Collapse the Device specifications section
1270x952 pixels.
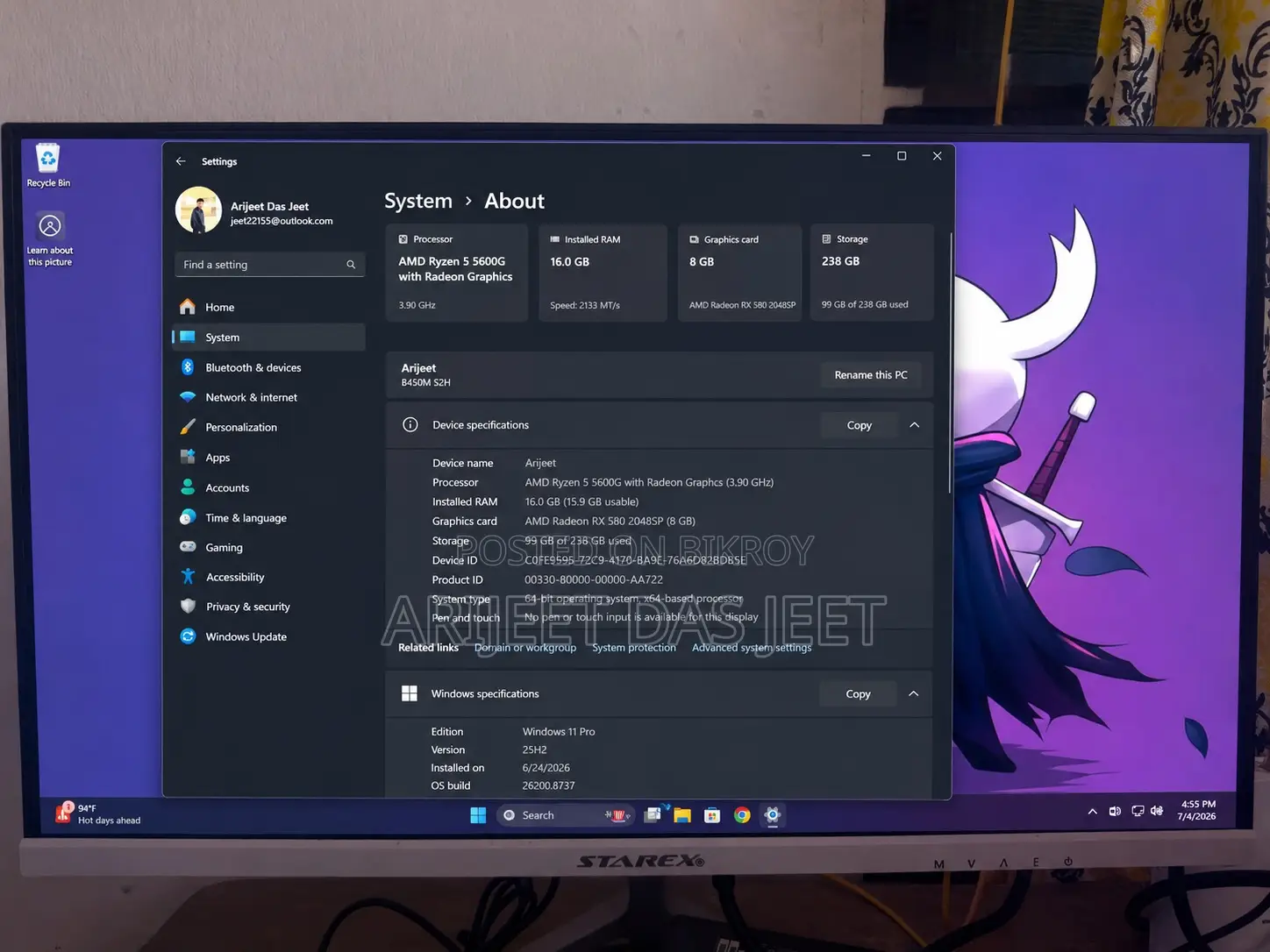pos(915,425)
